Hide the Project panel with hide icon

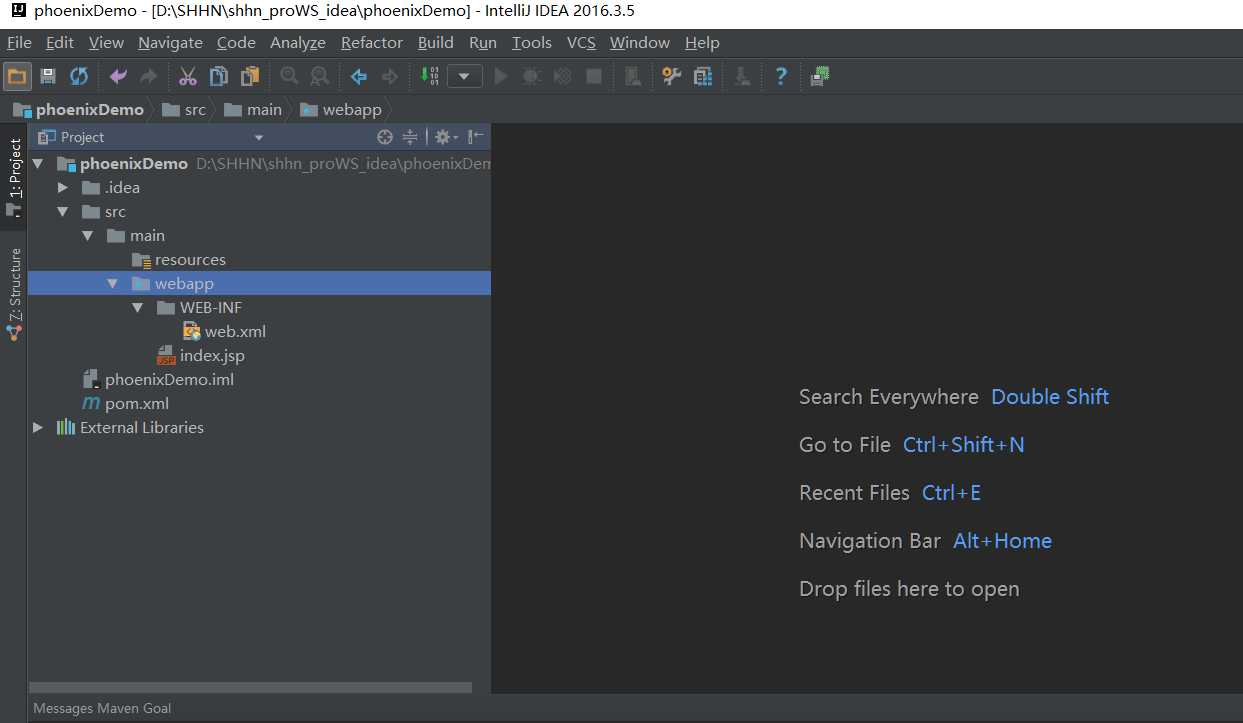pos(476,137)
